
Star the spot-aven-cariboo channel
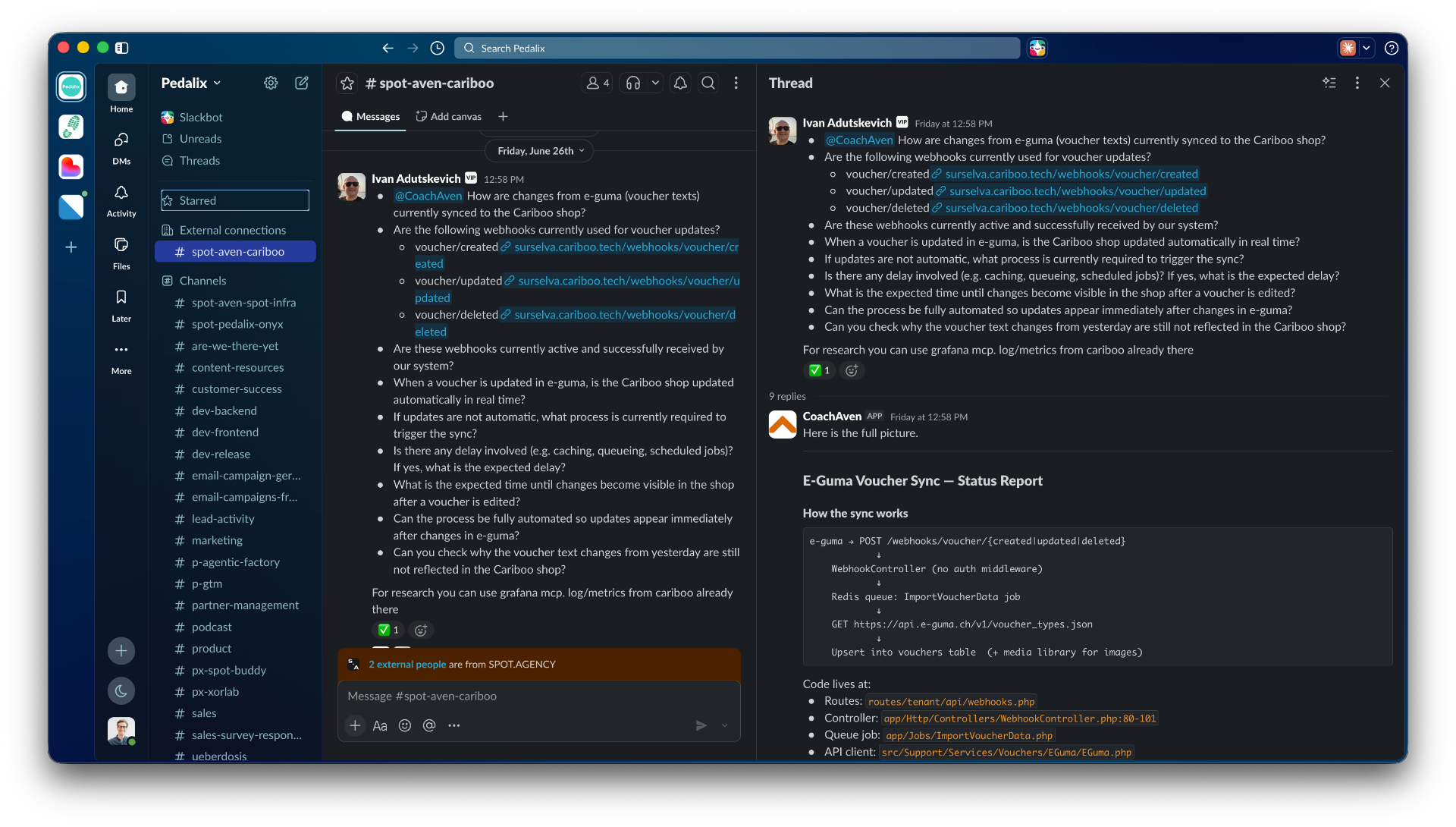347,83
